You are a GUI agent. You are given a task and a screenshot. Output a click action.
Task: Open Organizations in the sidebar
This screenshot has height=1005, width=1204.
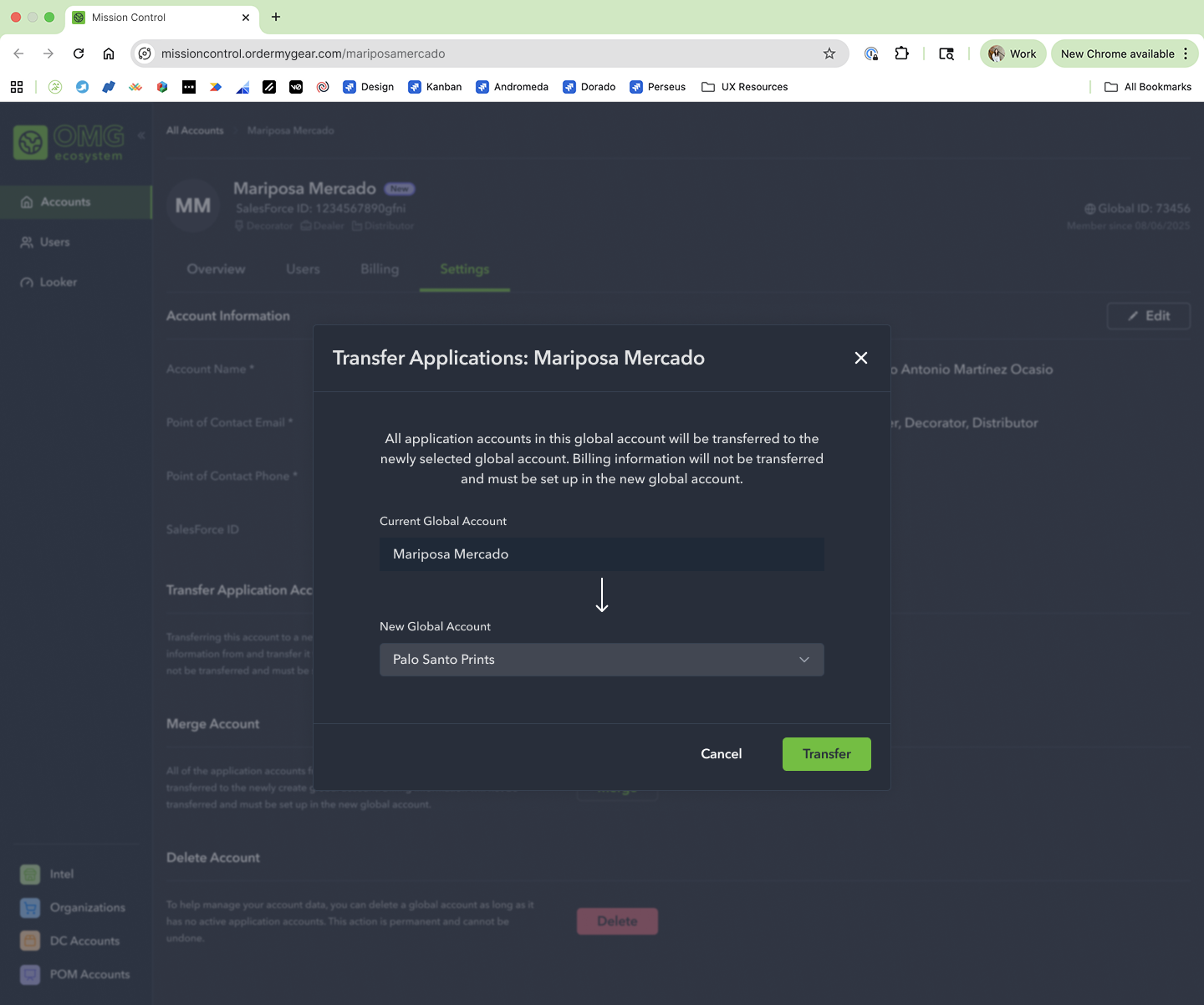pos(73,908)
